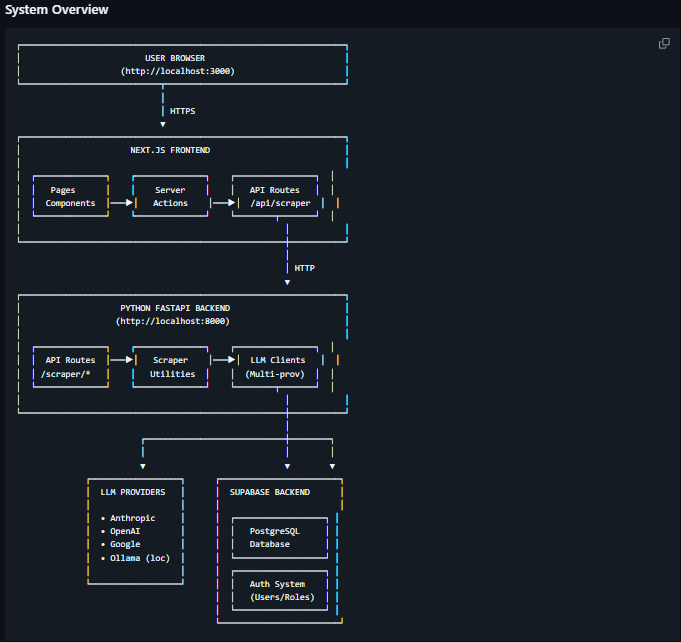Click the HTTP connection label

click(x=305, y=268)
